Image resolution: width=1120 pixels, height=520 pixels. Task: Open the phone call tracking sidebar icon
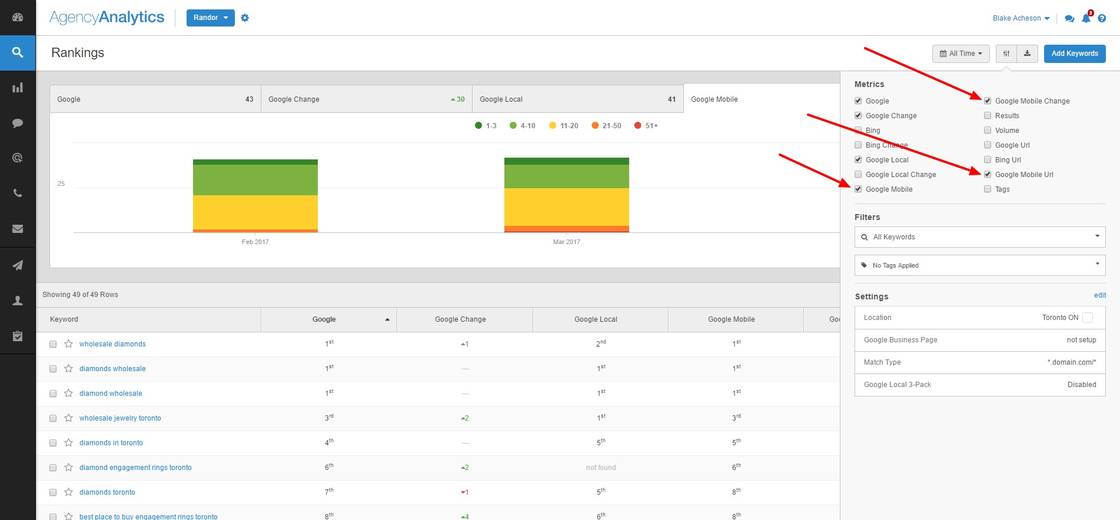17,193
